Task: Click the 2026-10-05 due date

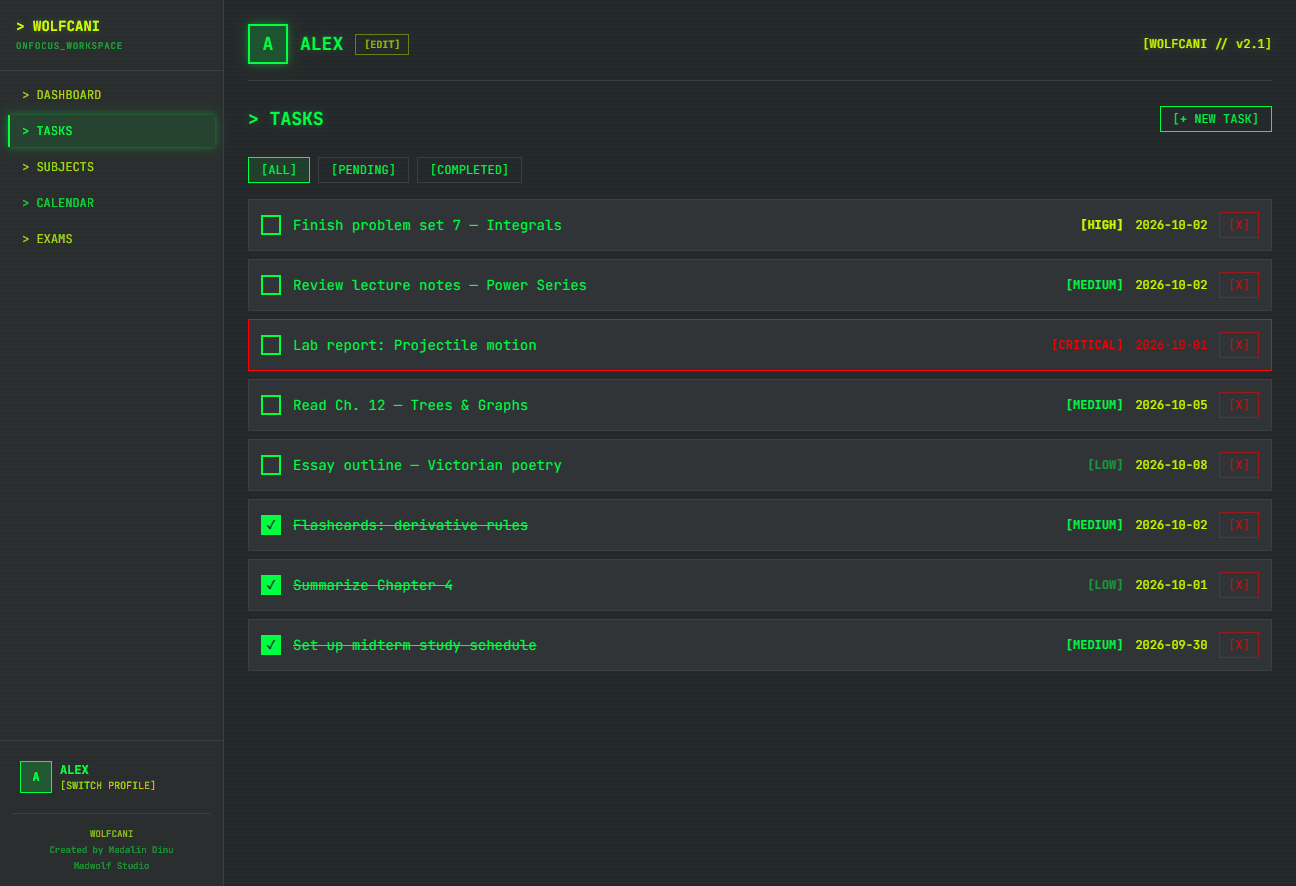Action: (1171, 405)
